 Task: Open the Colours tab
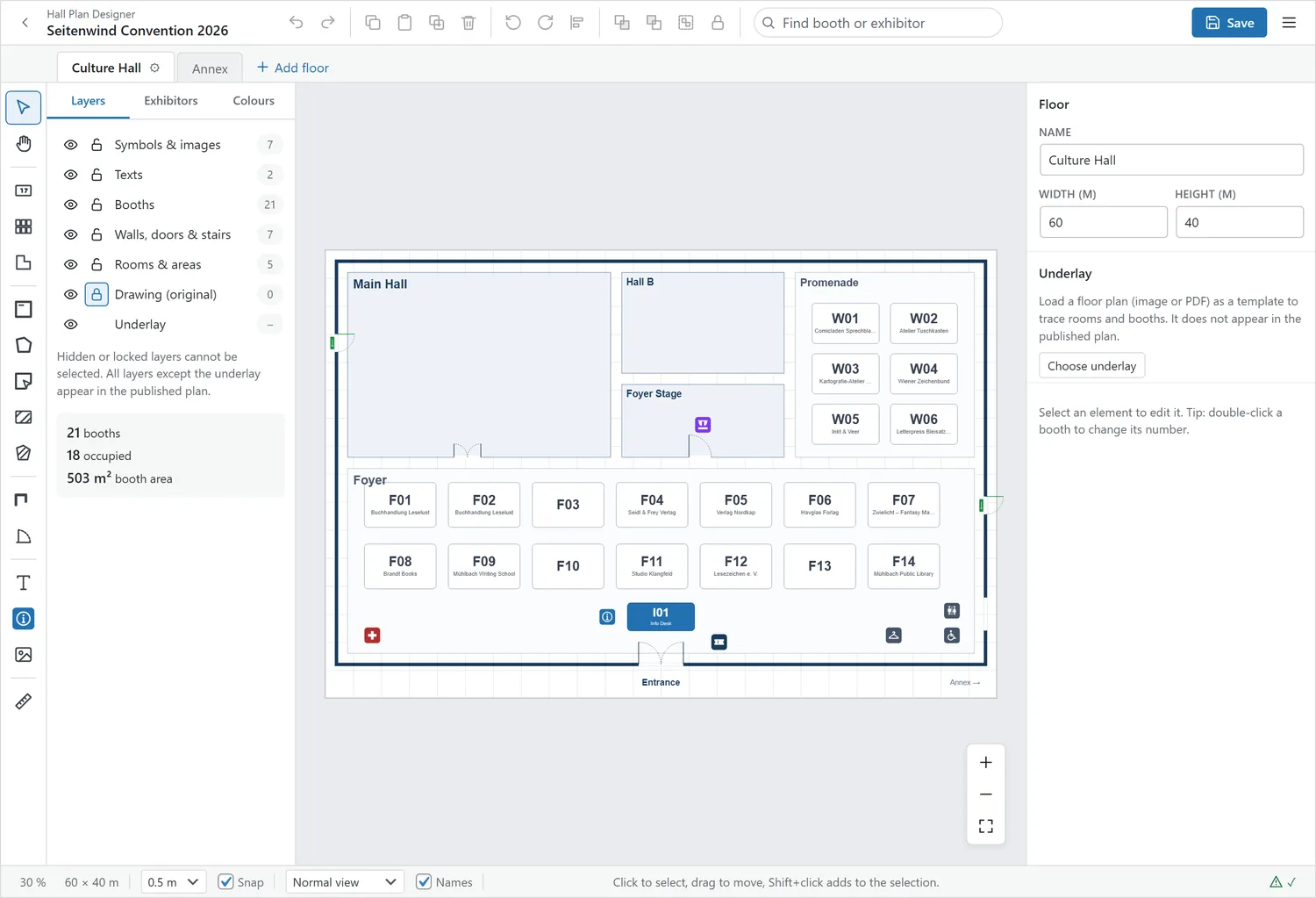point(254,101)
